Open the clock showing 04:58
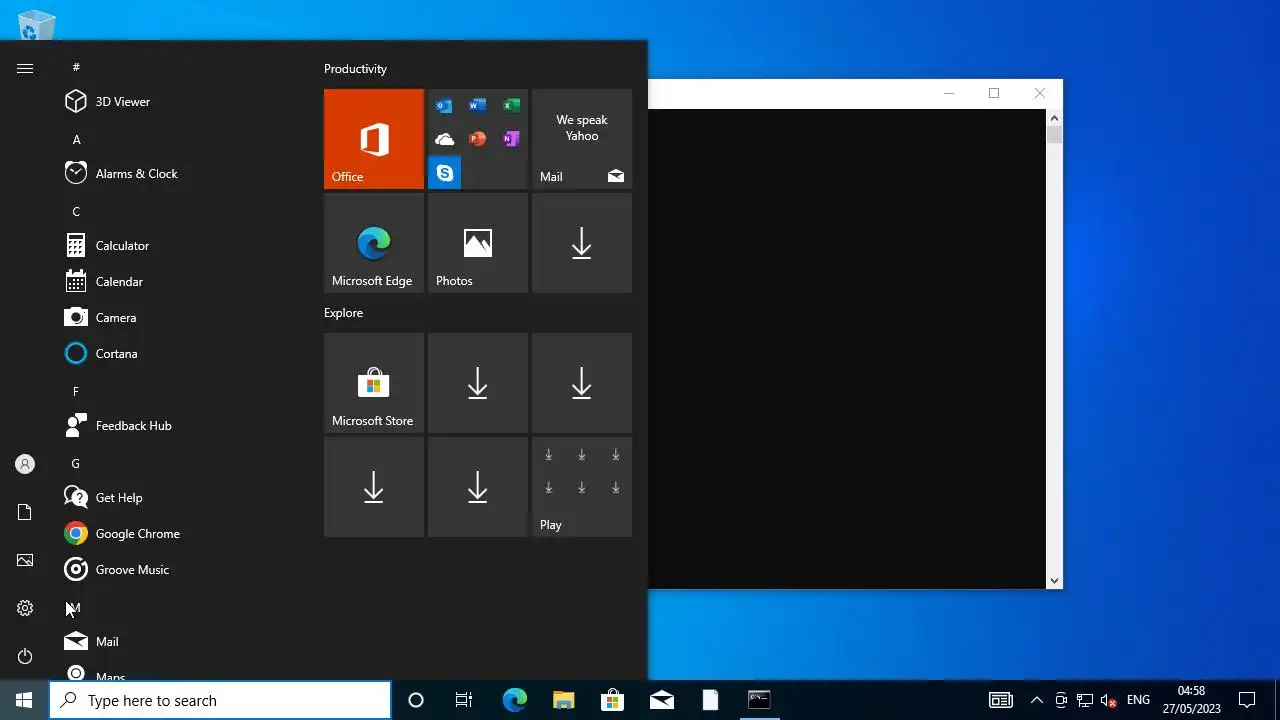The width and height of the screenshot is (1280, 720). coord(1191,700)
